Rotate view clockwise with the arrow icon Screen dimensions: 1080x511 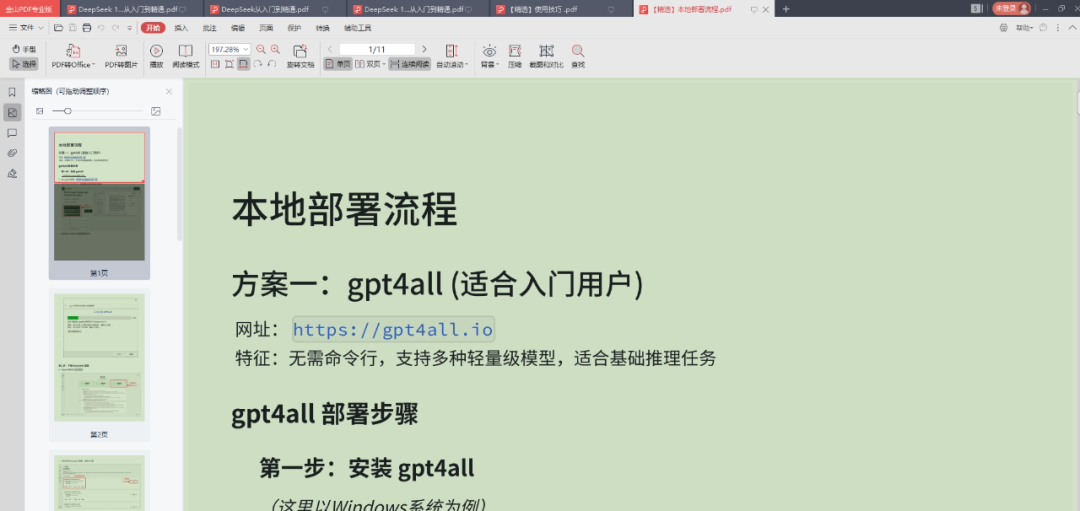tap(258, 64)
